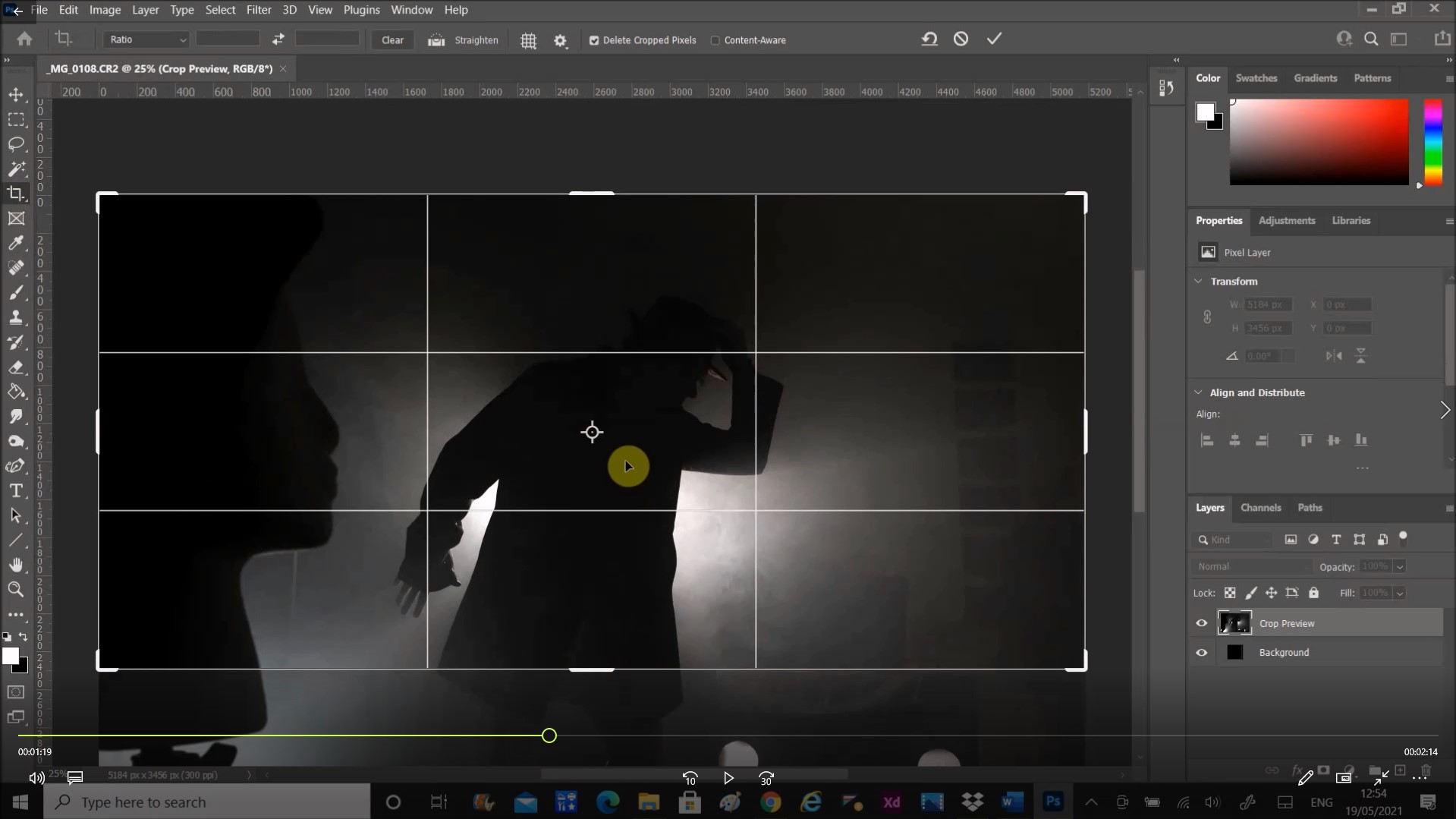Open the Filter menu
The image size is (1456, 819).
(x=258, y=10)
